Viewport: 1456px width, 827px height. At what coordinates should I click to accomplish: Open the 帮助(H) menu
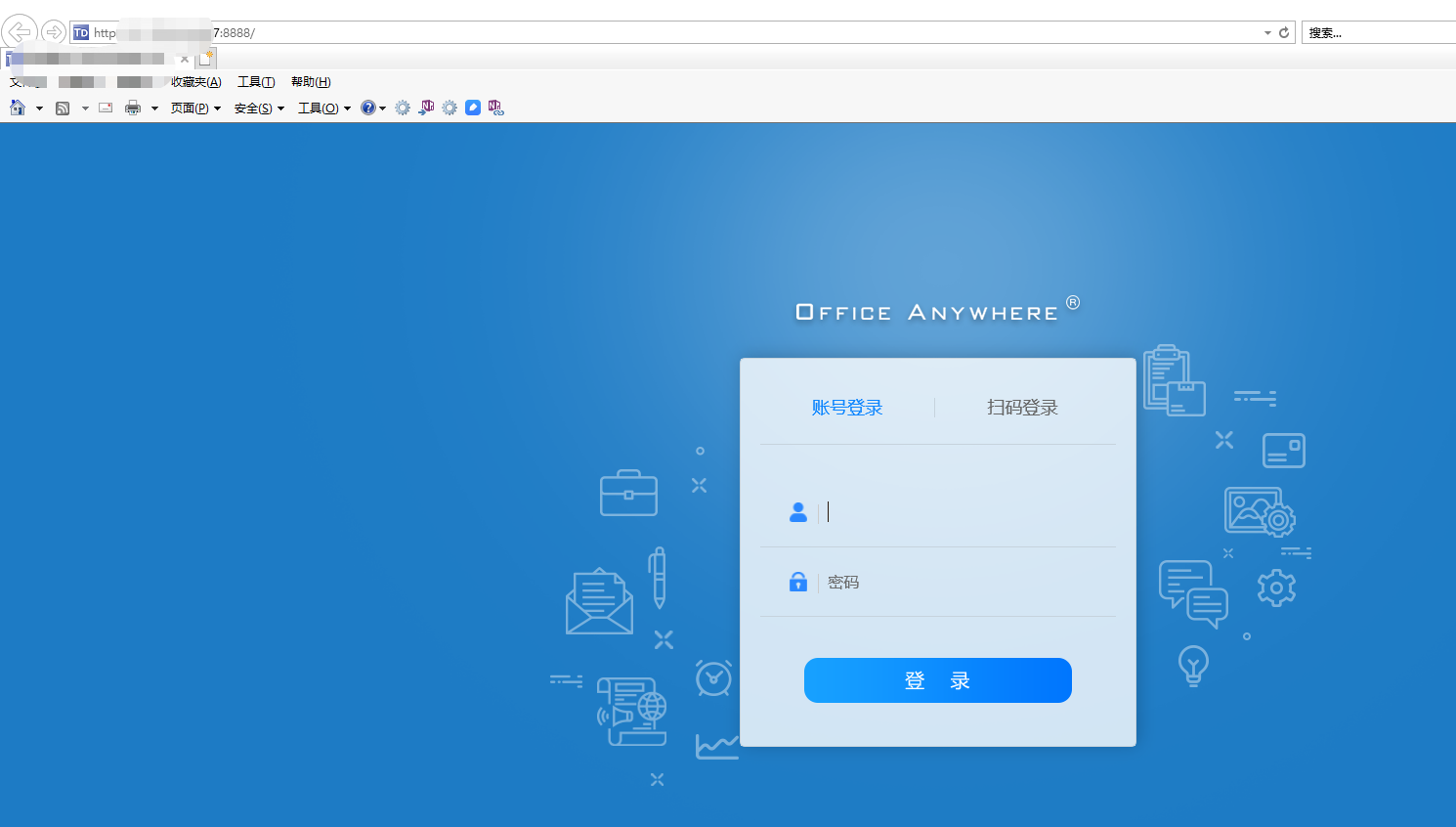point(311,82)
